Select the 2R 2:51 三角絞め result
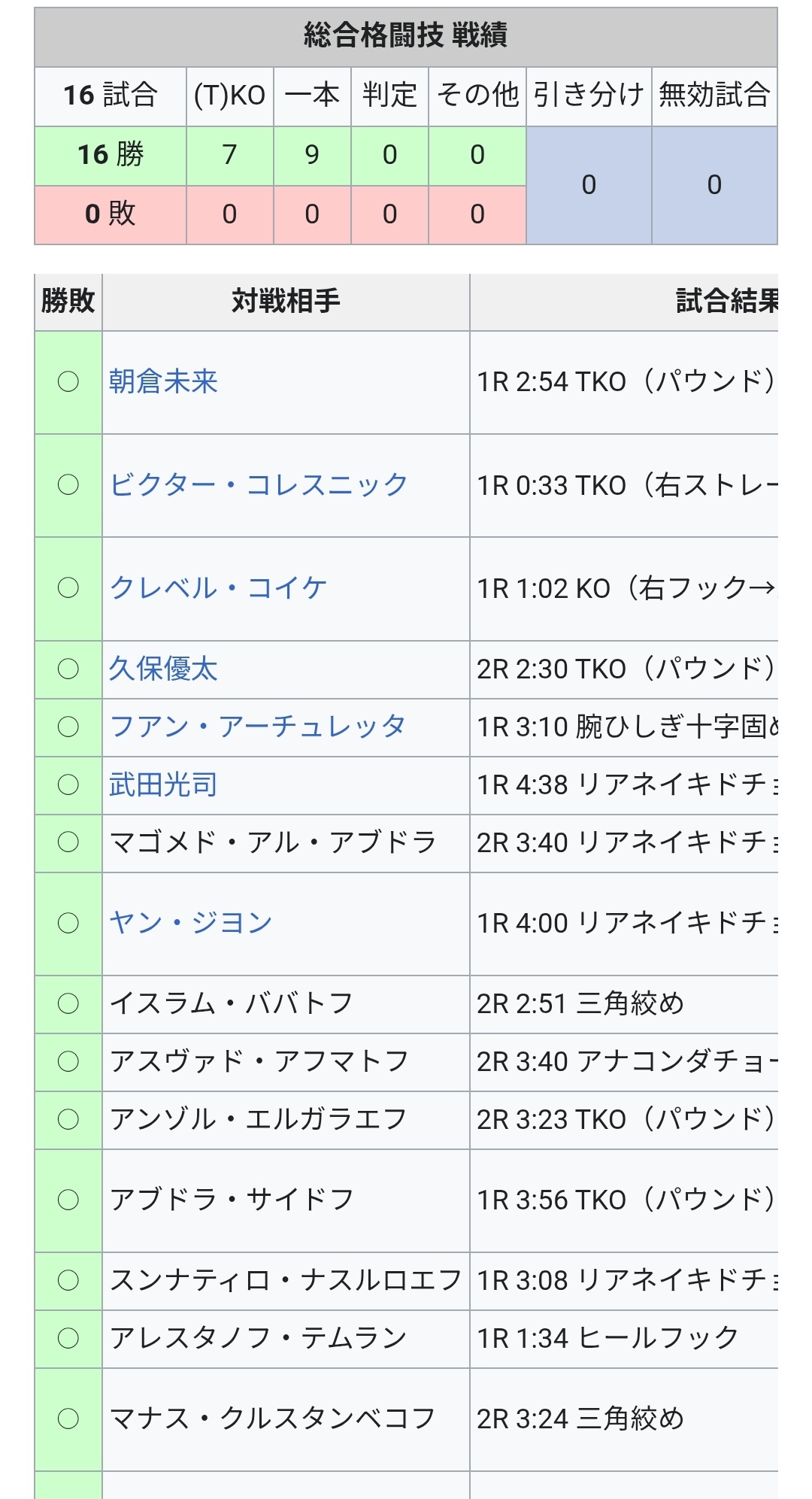 click(580, 1003)
